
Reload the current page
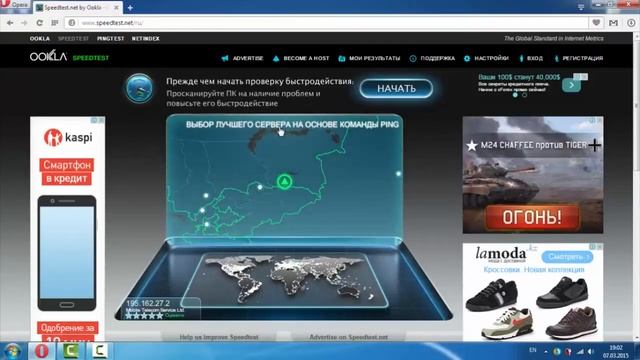coord(40,23)
